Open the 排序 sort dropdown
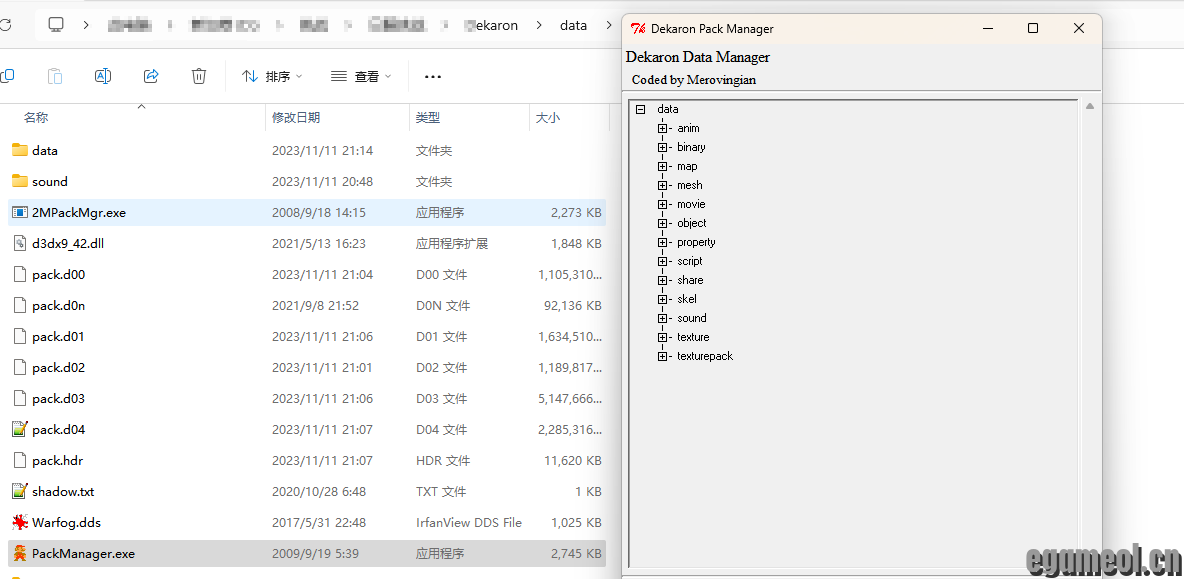Viewport: 1184px width, 579px height. [x=272, y=76]
